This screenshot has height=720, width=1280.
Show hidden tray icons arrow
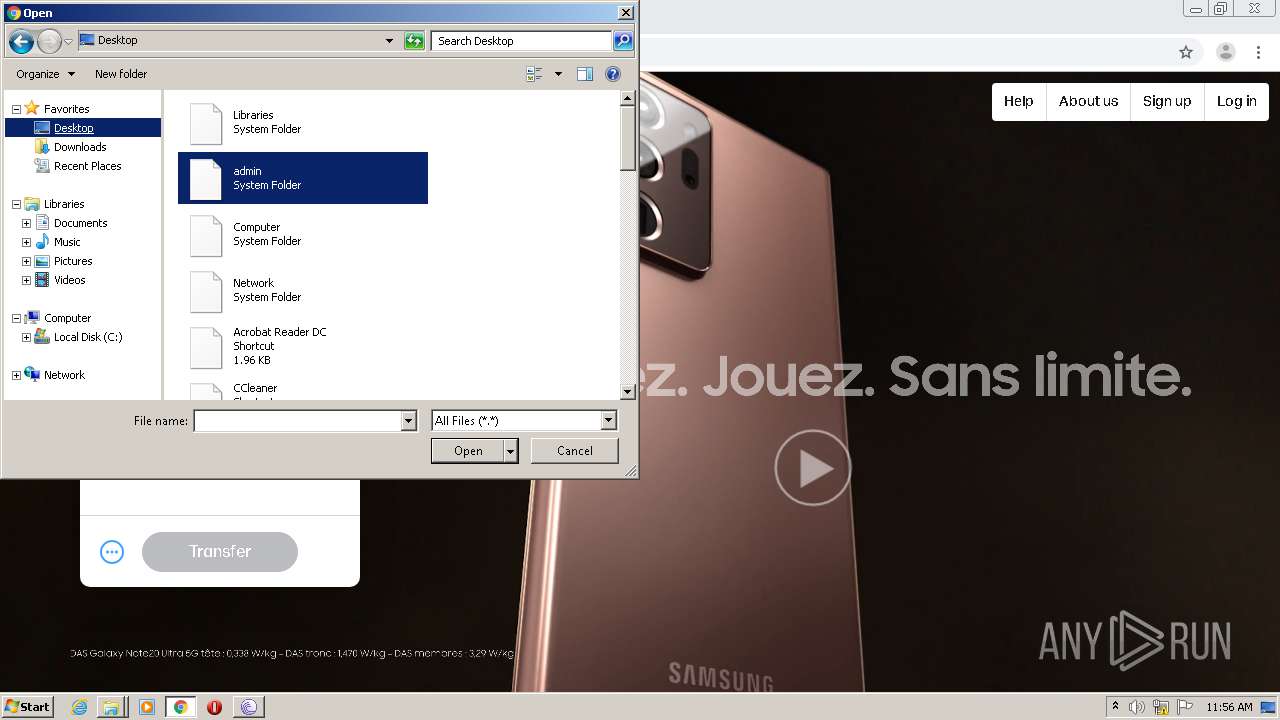click(x=1115, y=707)
